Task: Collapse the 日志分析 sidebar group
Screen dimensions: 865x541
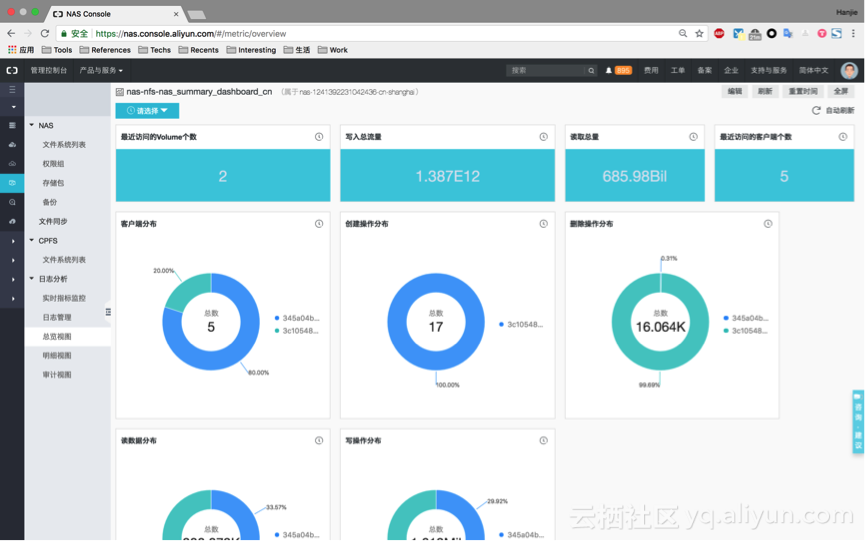Action: [31, 278]
